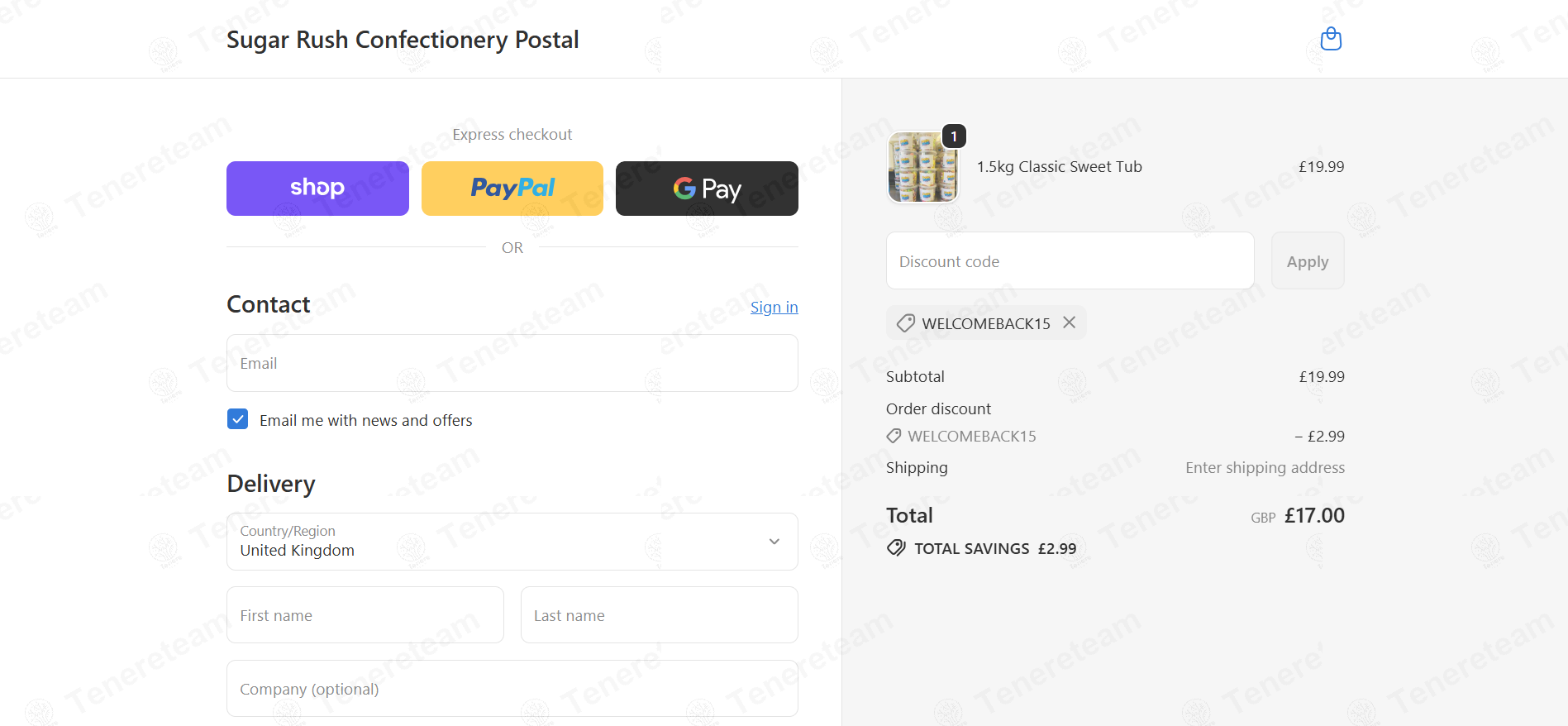Click the discount tag icon on the WELCOMEBACK15 chip
1568x726 pixels.
[x=906, y=323]
